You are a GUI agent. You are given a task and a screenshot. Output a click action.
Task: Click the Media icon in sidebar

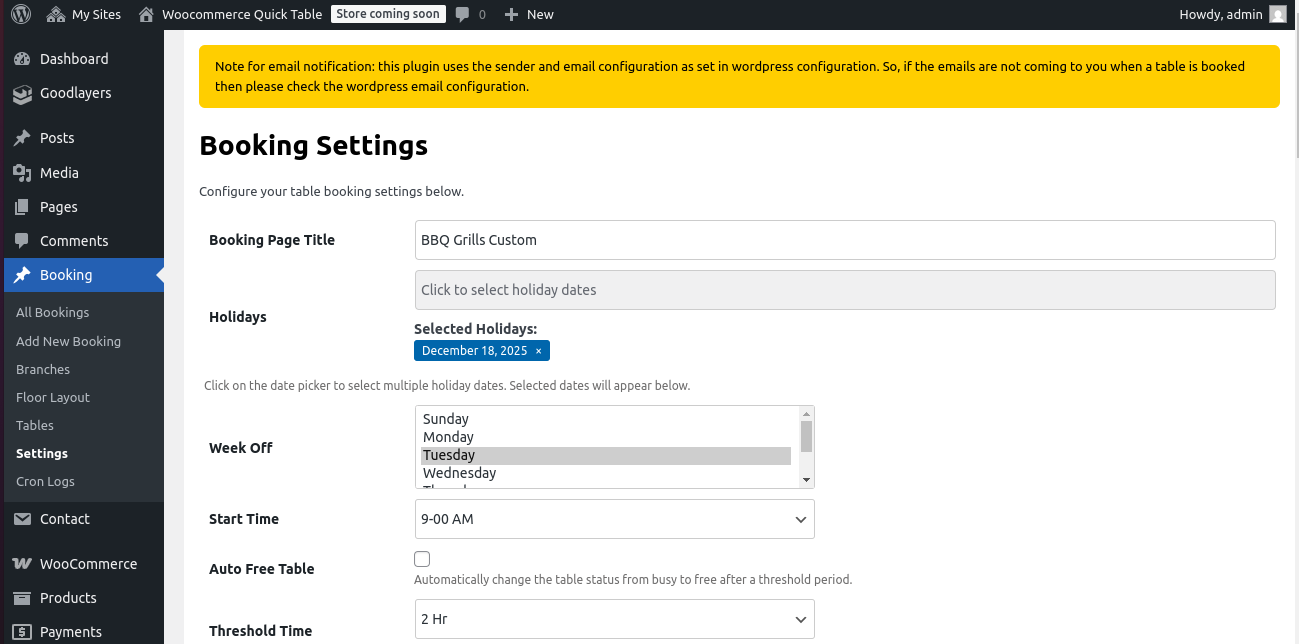(x=22, y=173)
